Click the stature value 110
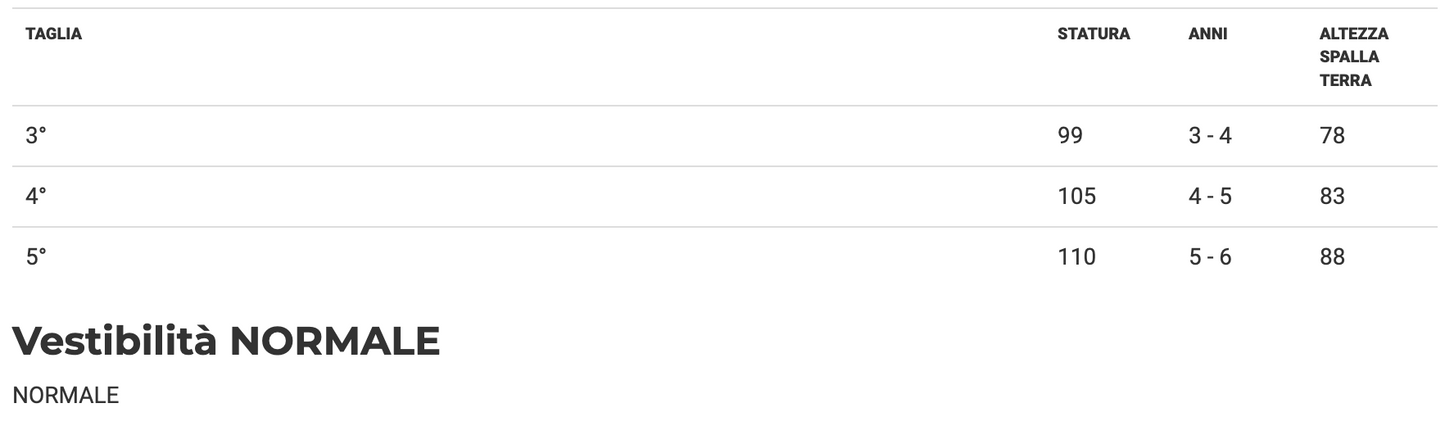1445x426 pixels. pos(1076,257)
